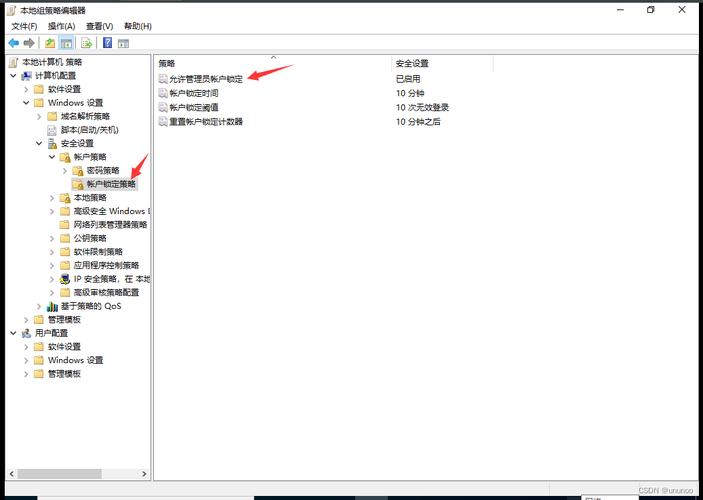Select the 重置帐户锁定计数器 policy row

pyautogui.click(x=206, y=122)
